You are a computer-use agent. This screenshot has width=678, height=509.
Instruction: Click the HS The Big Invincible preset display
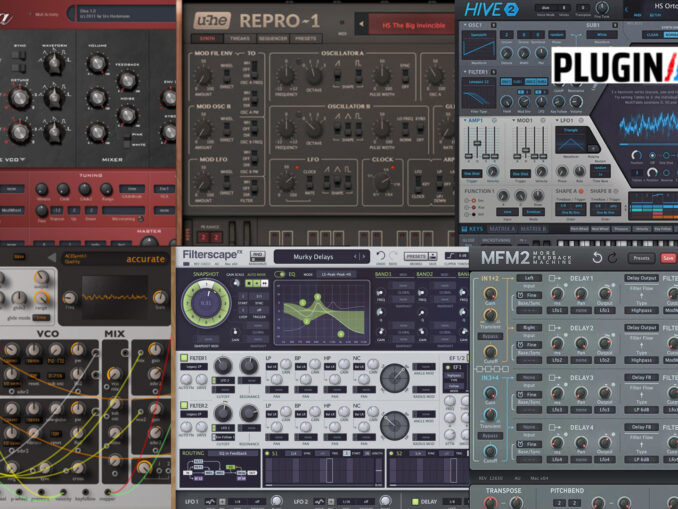[413, 26]
